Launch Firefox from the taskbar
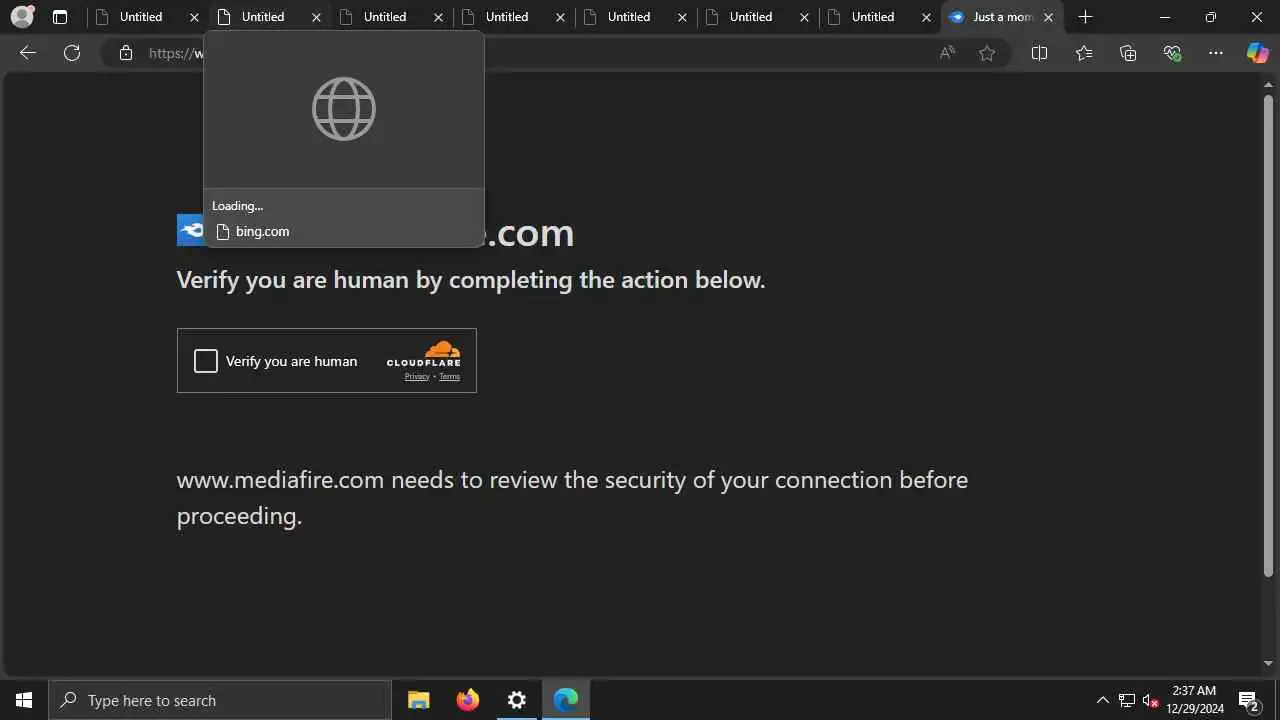The image size is (1280, 720). click(468, 700)
